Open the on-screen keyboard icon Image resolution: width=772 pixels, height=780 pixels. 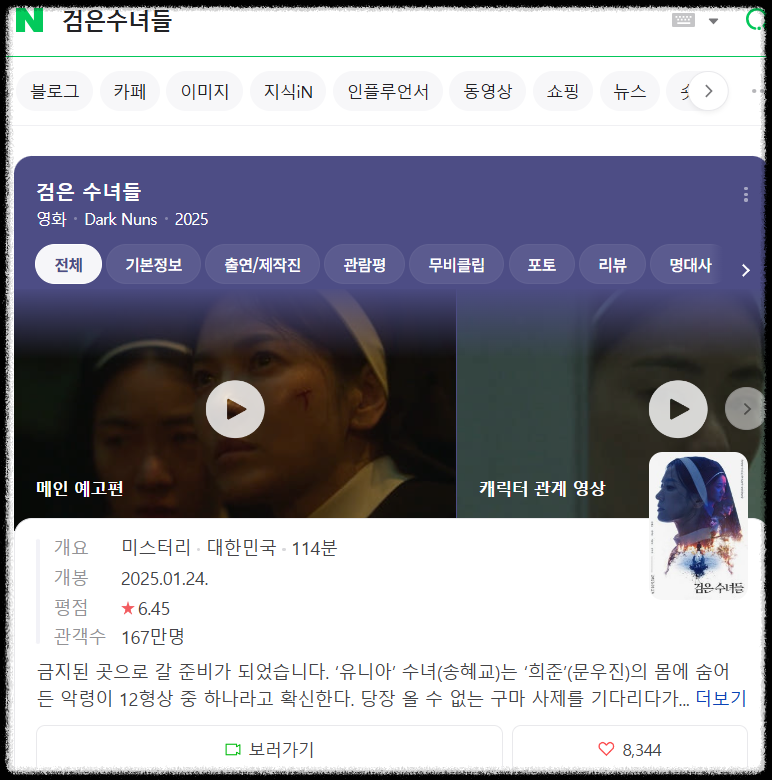683,20
